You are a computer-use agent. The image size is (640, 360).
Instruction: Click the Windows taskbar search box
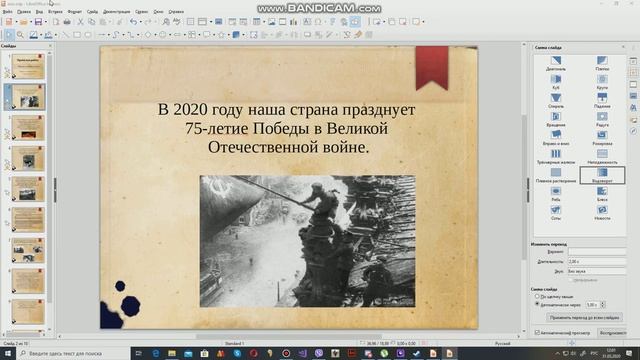pyautogui.click(x=73, y=353)
